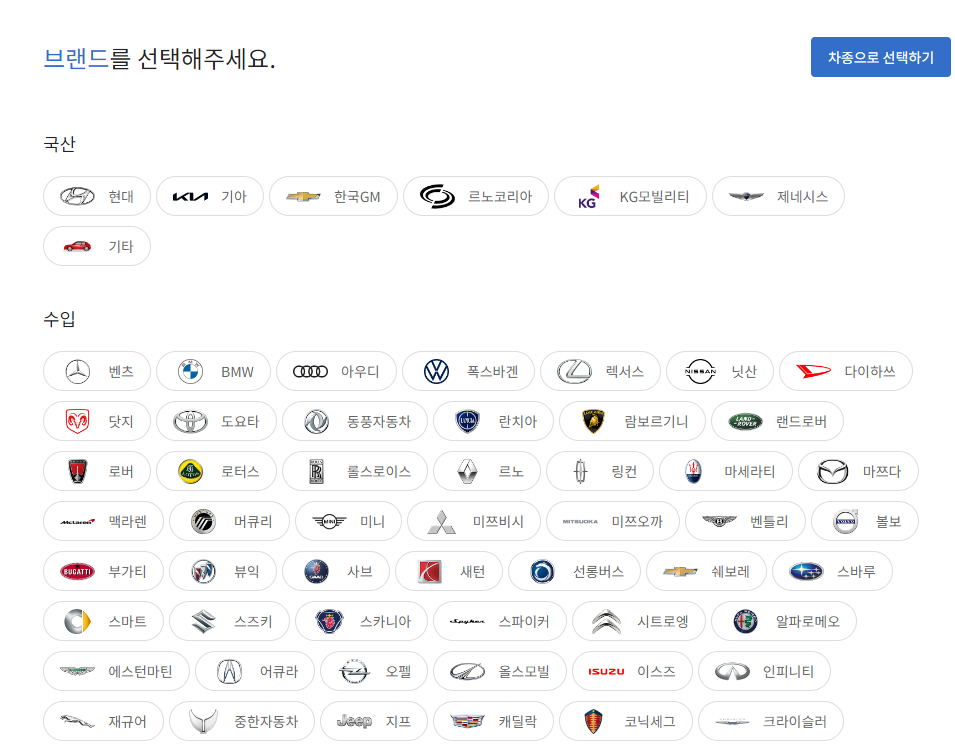
Task: Click the Kia logo icon
Action: (190, 197)
